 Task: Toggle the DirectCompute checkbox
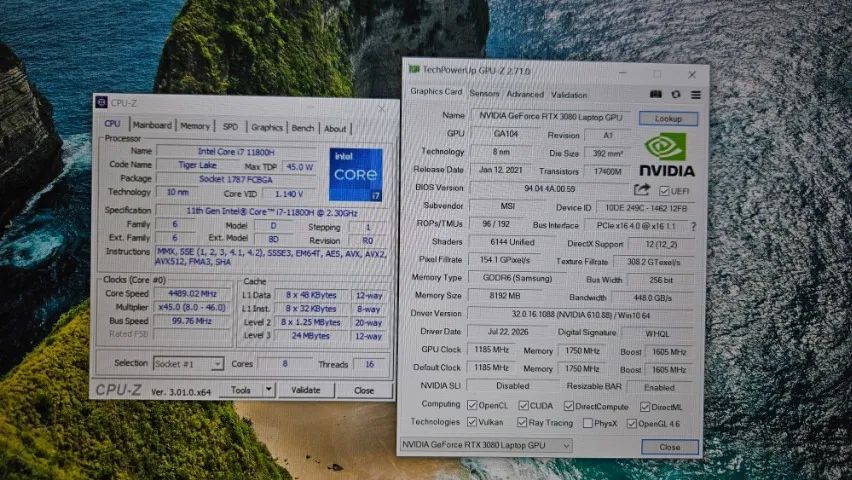point(568,406)
